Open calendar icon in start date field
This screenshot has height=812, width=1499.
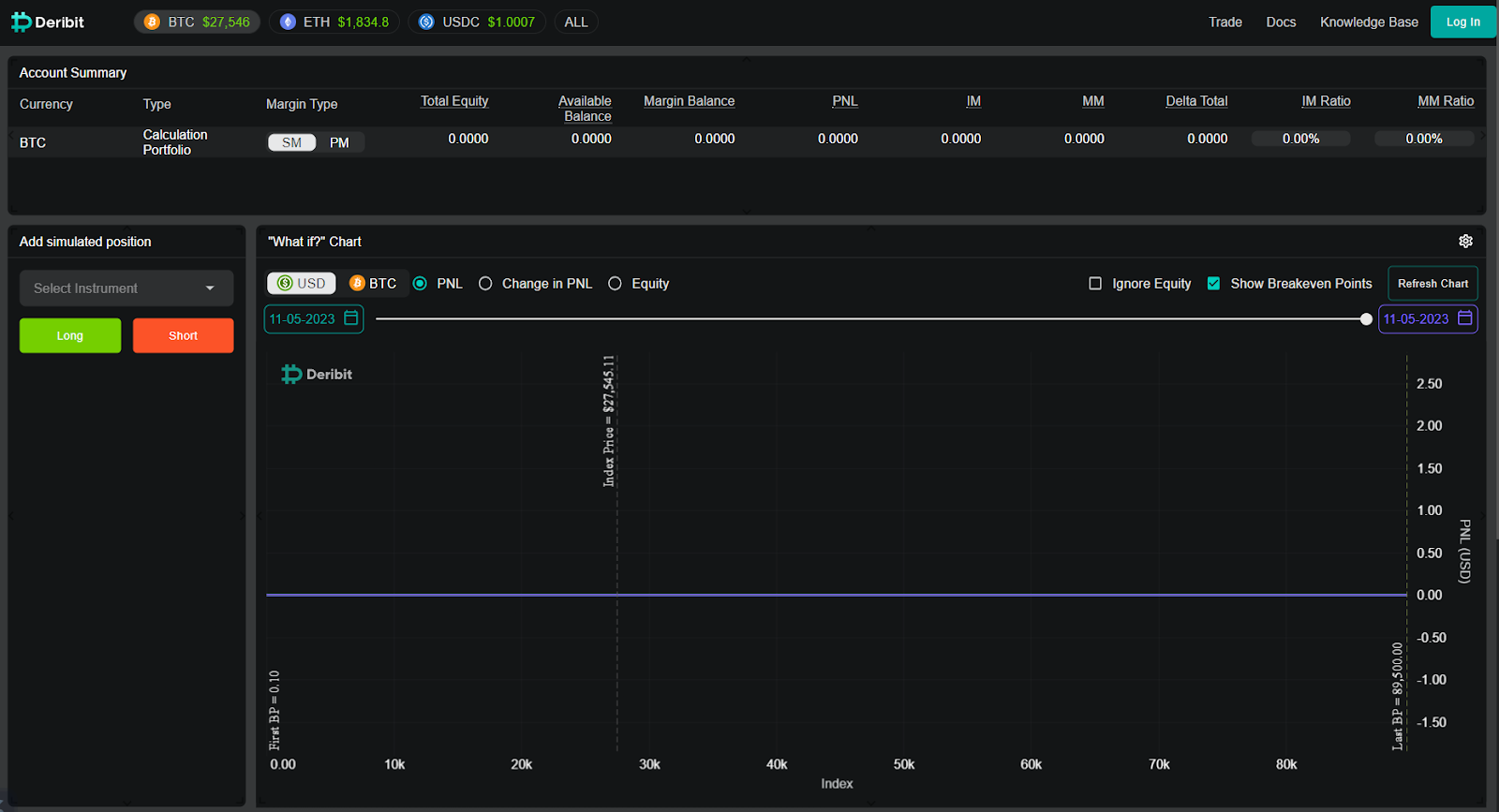[x=351, y=318]
